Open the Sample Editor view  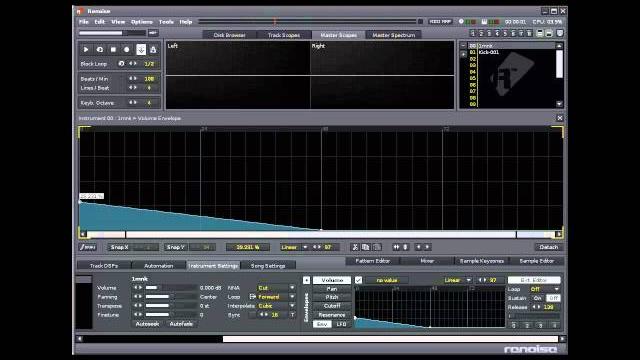coord(537,260)
